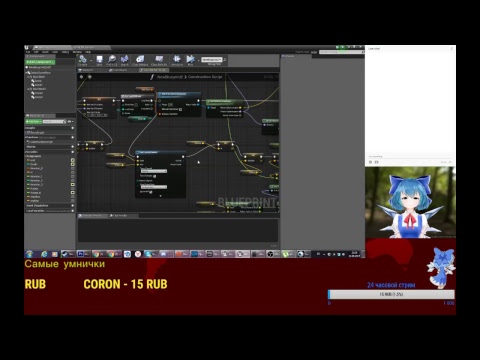
Task: Open the Help menu
Action: (x=88, y=52)
